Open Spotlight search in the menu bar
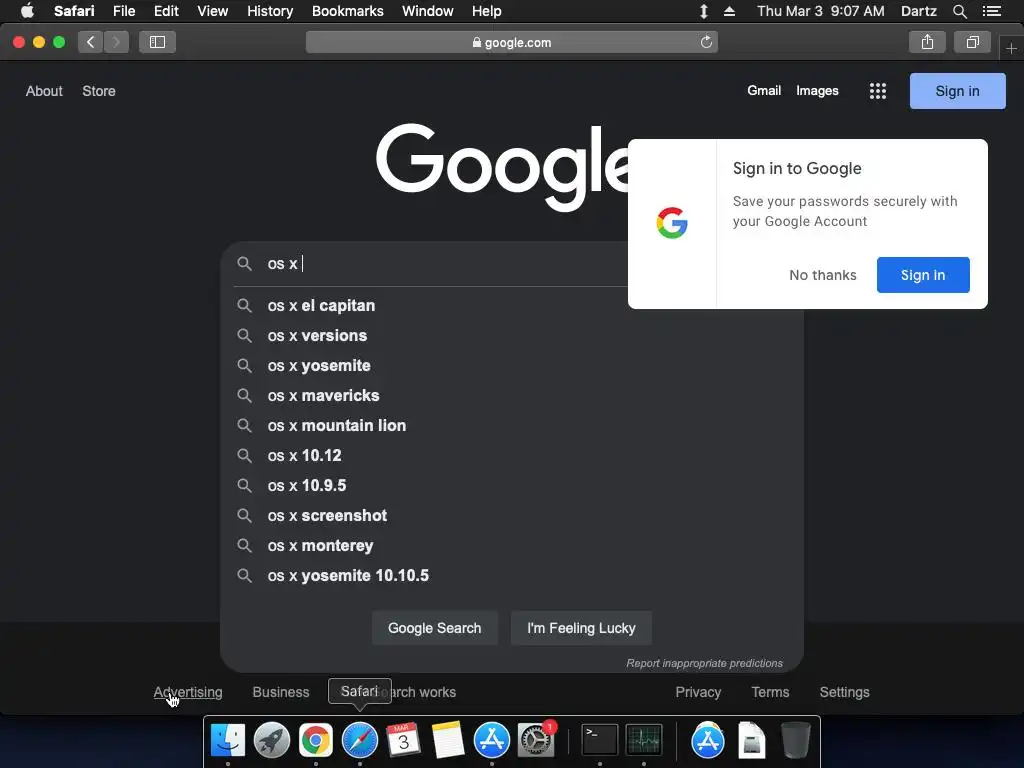Viewport: 1024px width, 768px height. pos(959,11)
